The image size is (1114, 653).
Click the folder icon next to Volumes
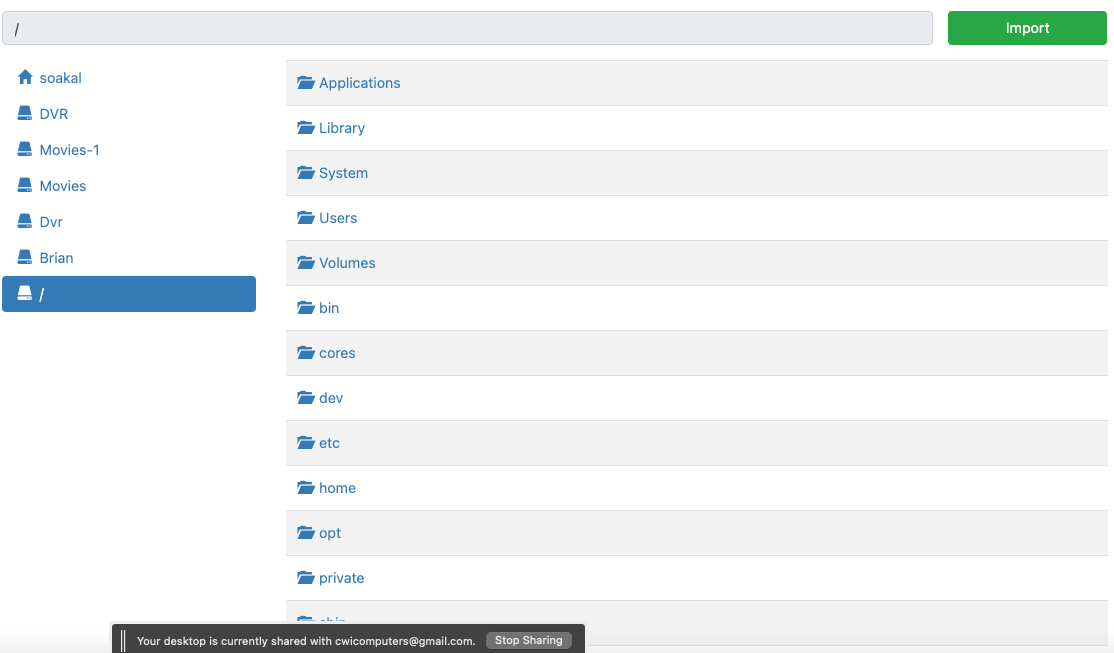(x=306, y=263)
